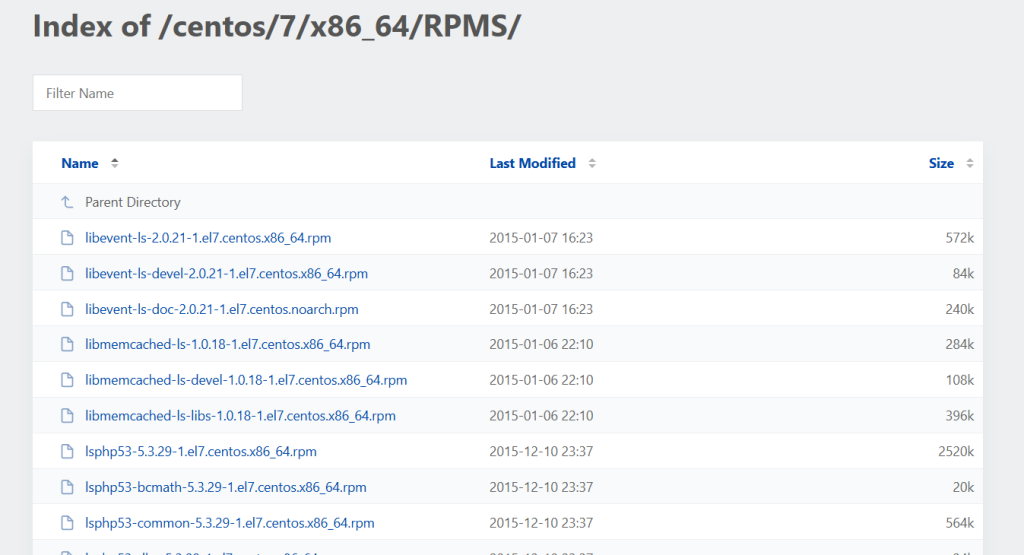Click file icon beside libevent-ls-doc noarch rpm
Image resolution: width=1024 pixels, height=555 pixels.
pyautogui.click(x=67, y=309)
